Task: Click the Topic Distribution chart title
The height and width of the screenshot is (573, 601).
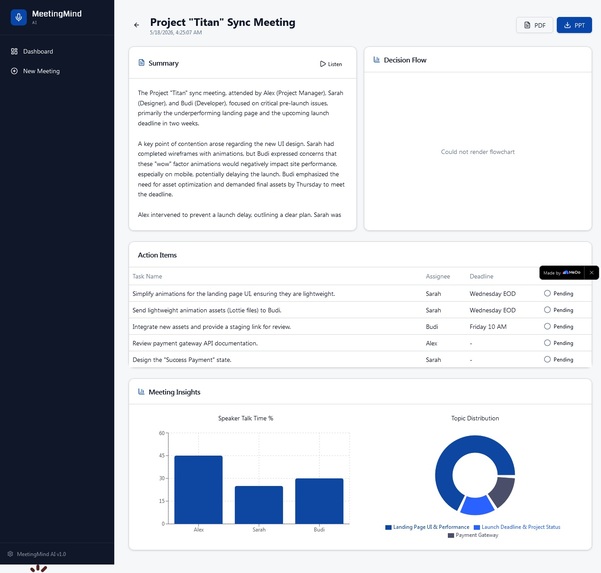Action: (x=475, y=418)
